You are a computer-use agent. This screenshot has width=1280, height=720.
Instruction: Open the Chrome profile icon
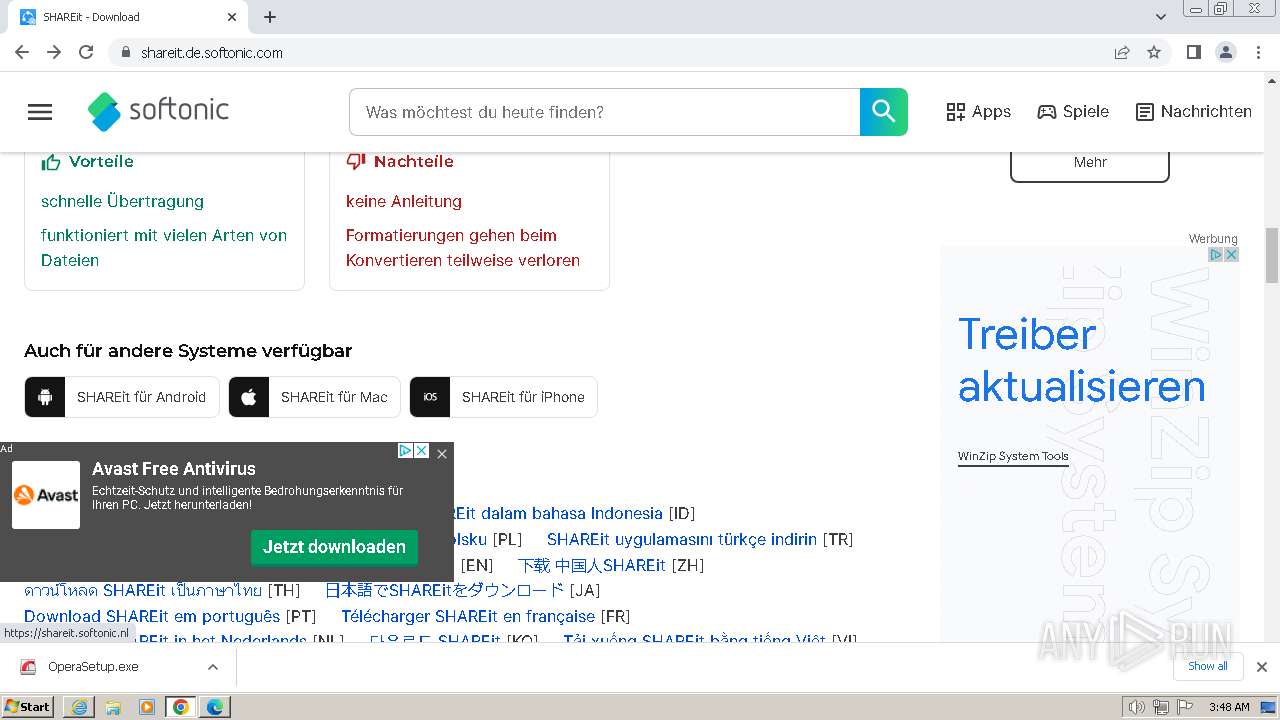(1226, 52)
